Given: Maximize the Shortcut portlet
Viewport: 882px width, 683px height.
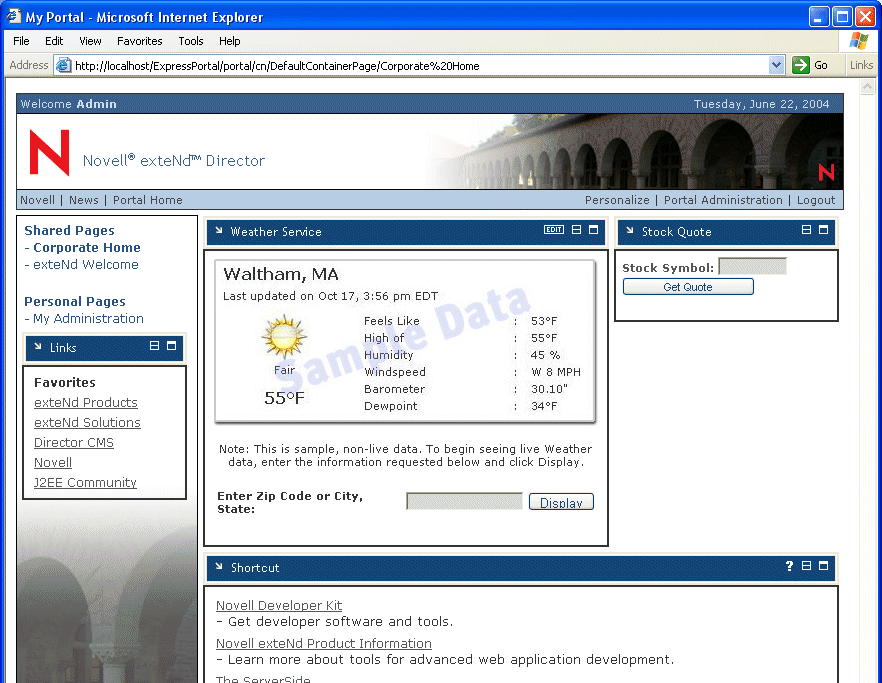Looking at the screenshot, I should coord(824,566).
